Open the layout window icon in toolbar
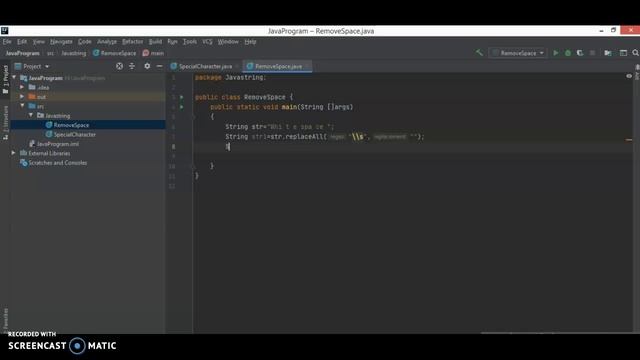Image resolution: width=640 pixels, height=360 pixels. click(x=623, y=53)
